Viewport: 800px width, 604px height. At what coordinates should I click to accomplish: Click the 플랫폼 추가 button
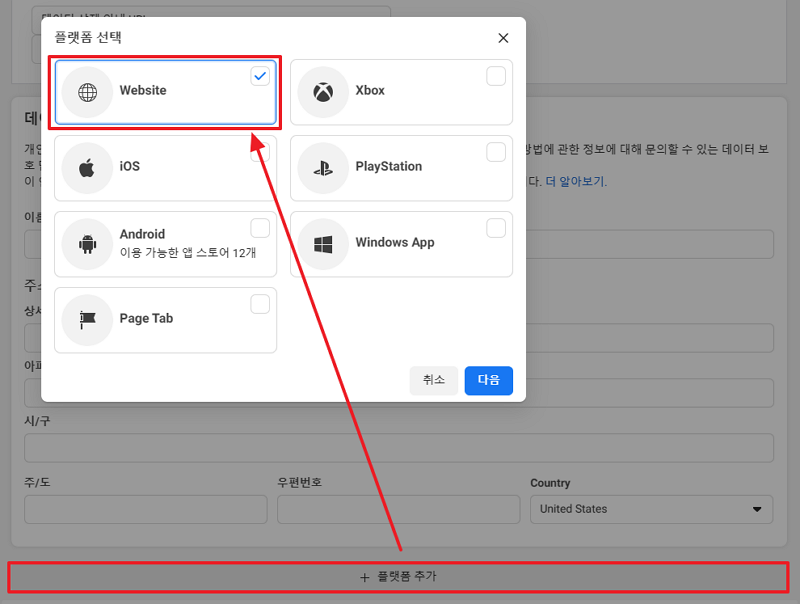(398, 577)
